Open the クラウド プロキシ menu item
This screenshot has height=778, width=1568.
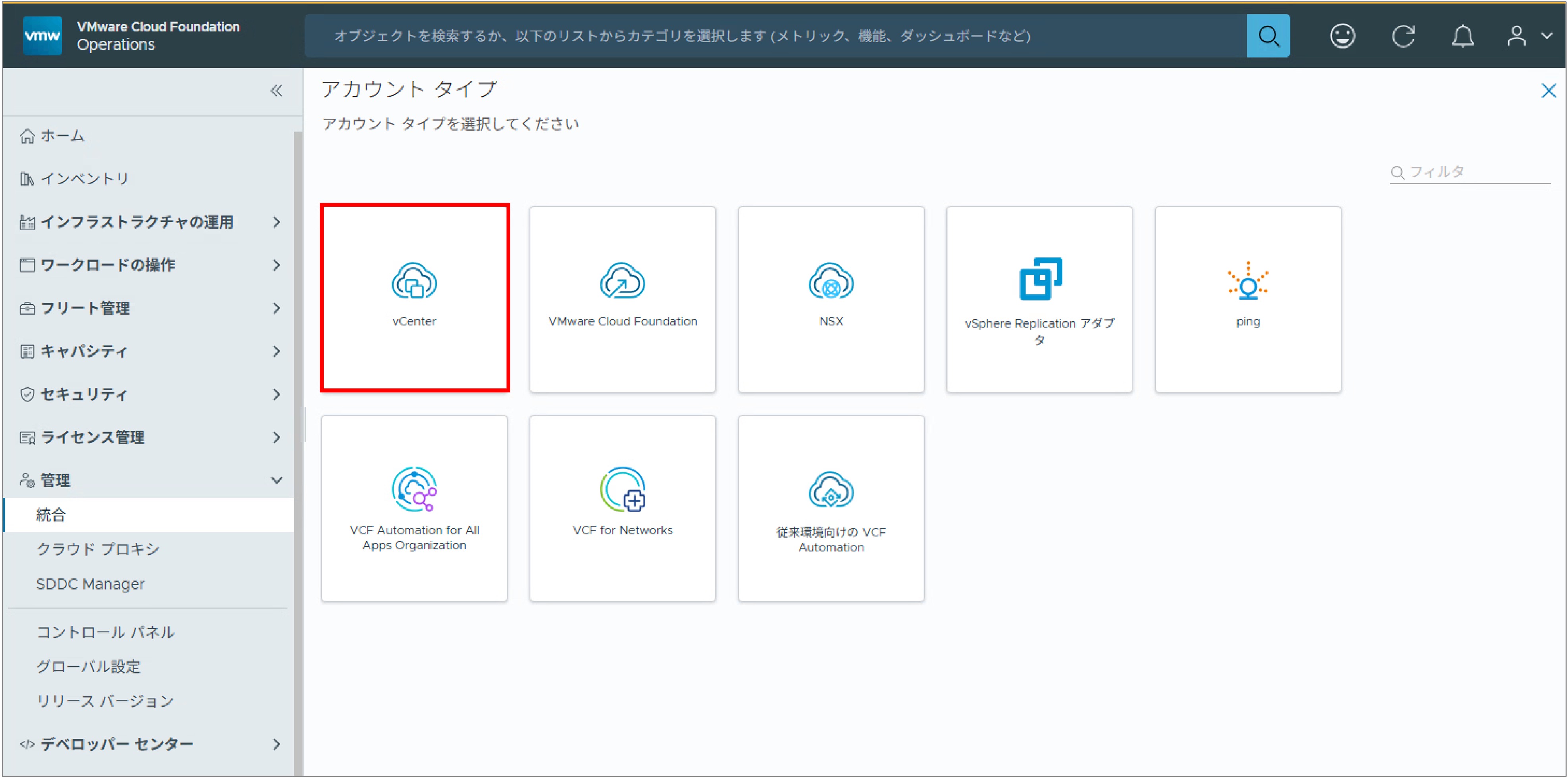tap(98, 549)
